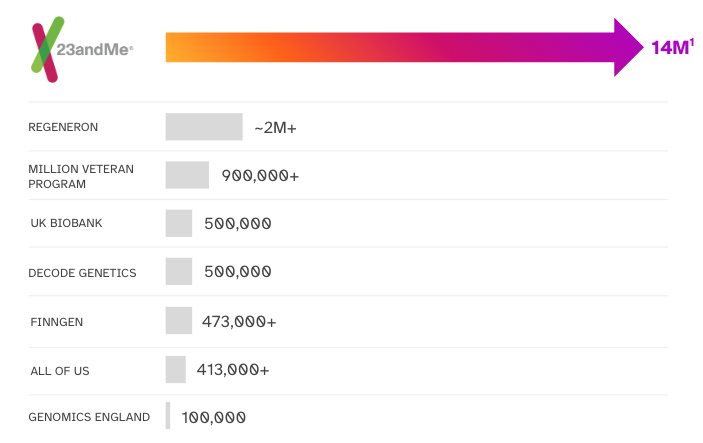Click the REGENERON row label
Screen dimensions: 703x443
63,127
